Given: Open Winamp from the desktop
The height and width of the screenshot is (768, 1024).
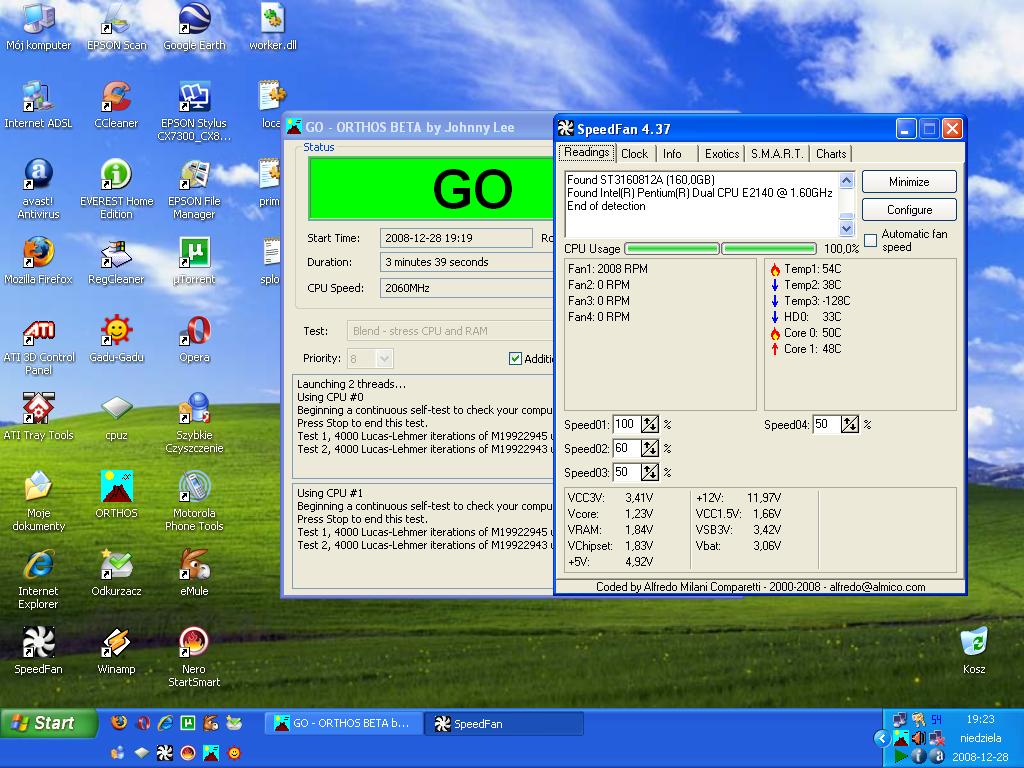Looking at the screenshot, I should pyautogui.click(x=116, y=650).
